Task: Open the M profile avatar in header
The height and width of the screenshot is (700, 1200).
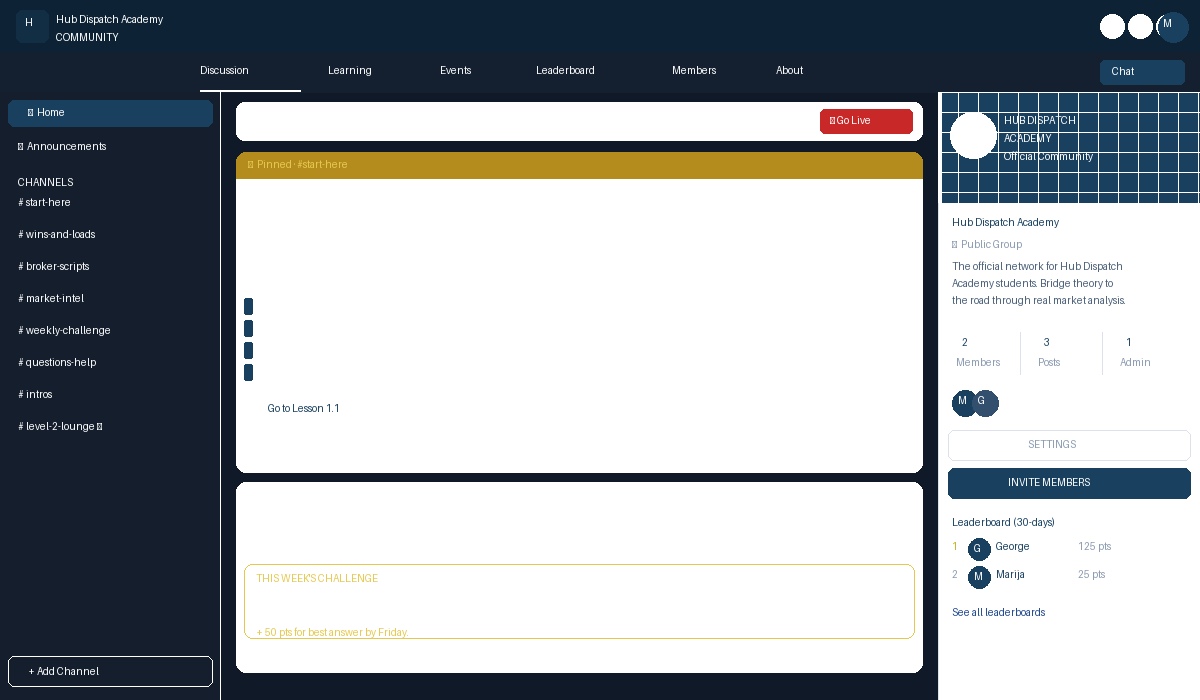Action: point(1173,27)
